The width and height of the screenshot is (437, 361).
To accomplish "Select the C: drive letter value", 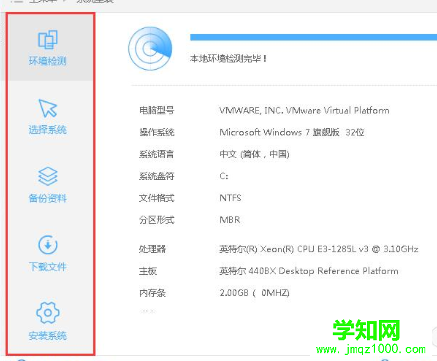I will (x=224, y=176).
